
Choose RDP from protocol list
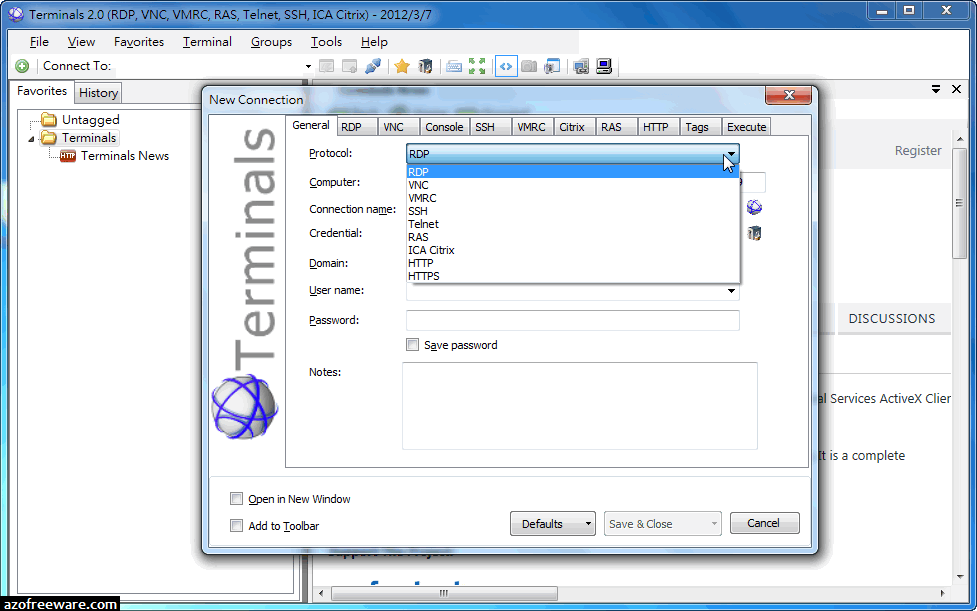pos(573,171)
